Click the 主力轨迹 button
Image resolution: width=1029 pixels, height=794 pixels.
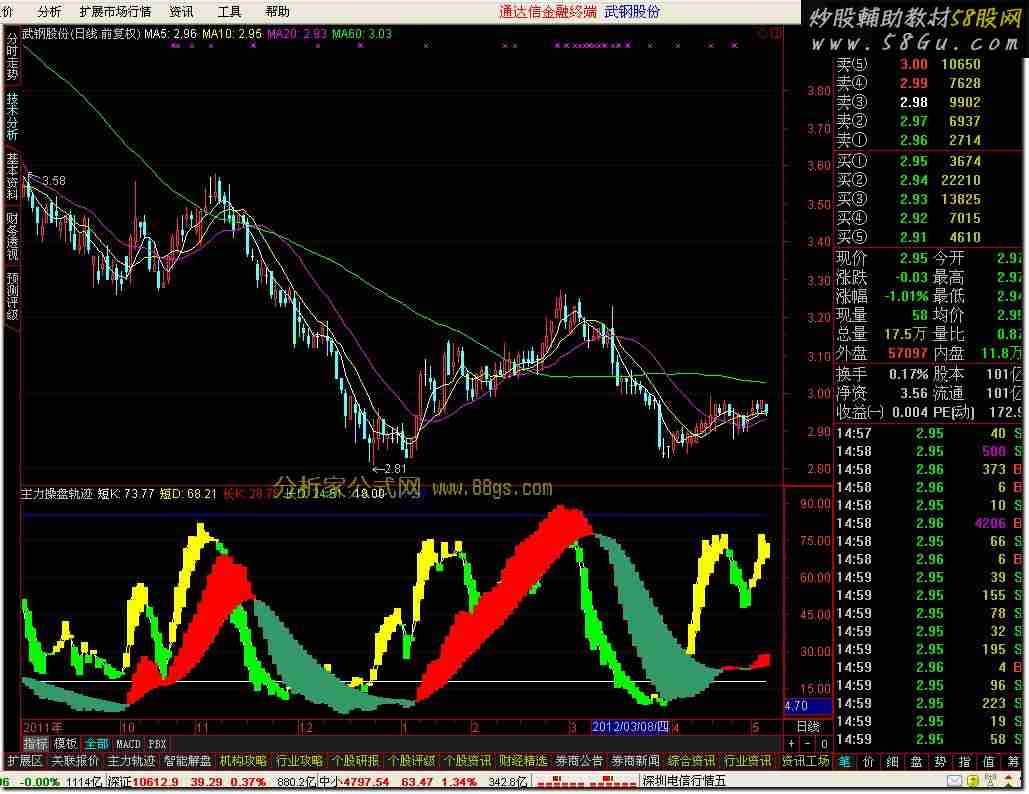point(132,761)
